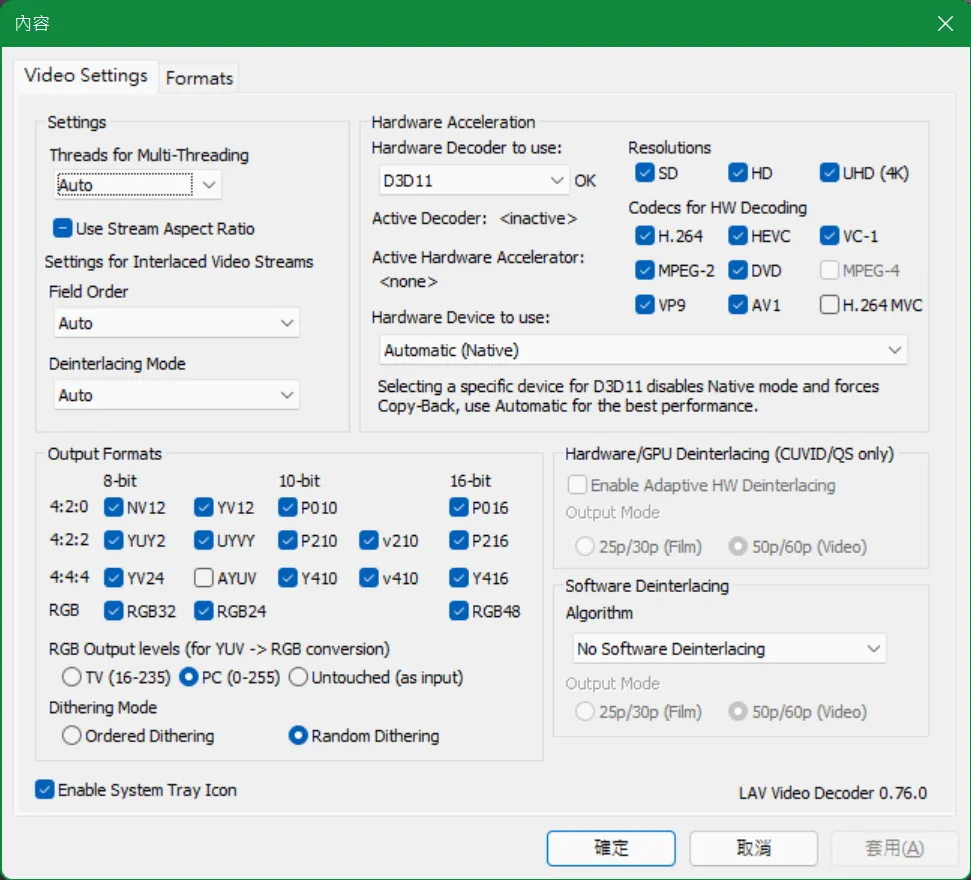Select TV (16-235) RGB output level
Image resolution: width=971 pixels, height=880 pixels.
tap(72, 678)
